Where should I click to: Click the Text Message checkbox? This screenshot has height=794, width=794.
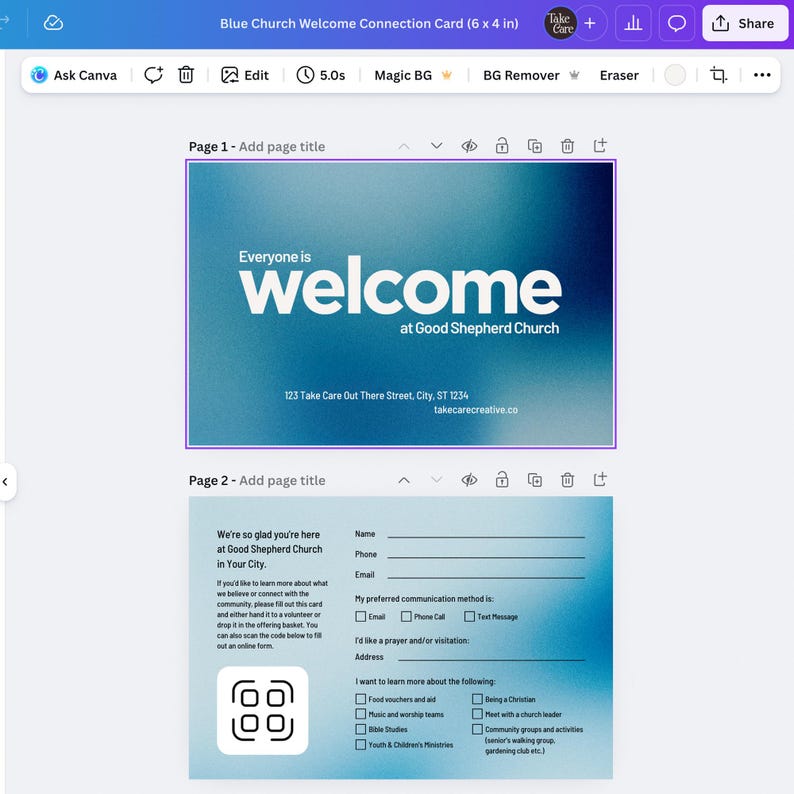[469, 616]
